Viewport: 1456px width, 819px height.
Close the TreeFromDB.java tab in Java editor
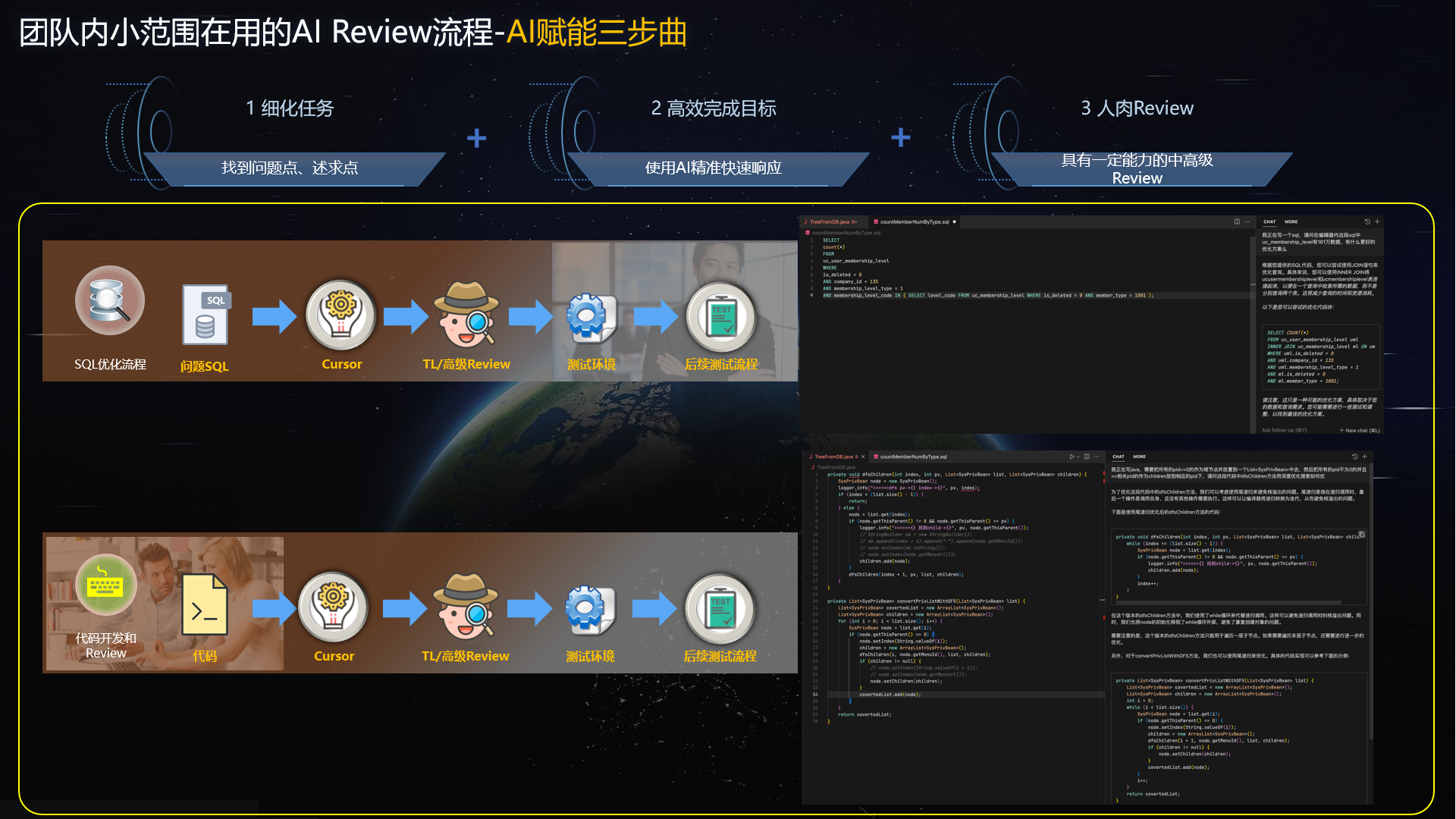point(863,457)
